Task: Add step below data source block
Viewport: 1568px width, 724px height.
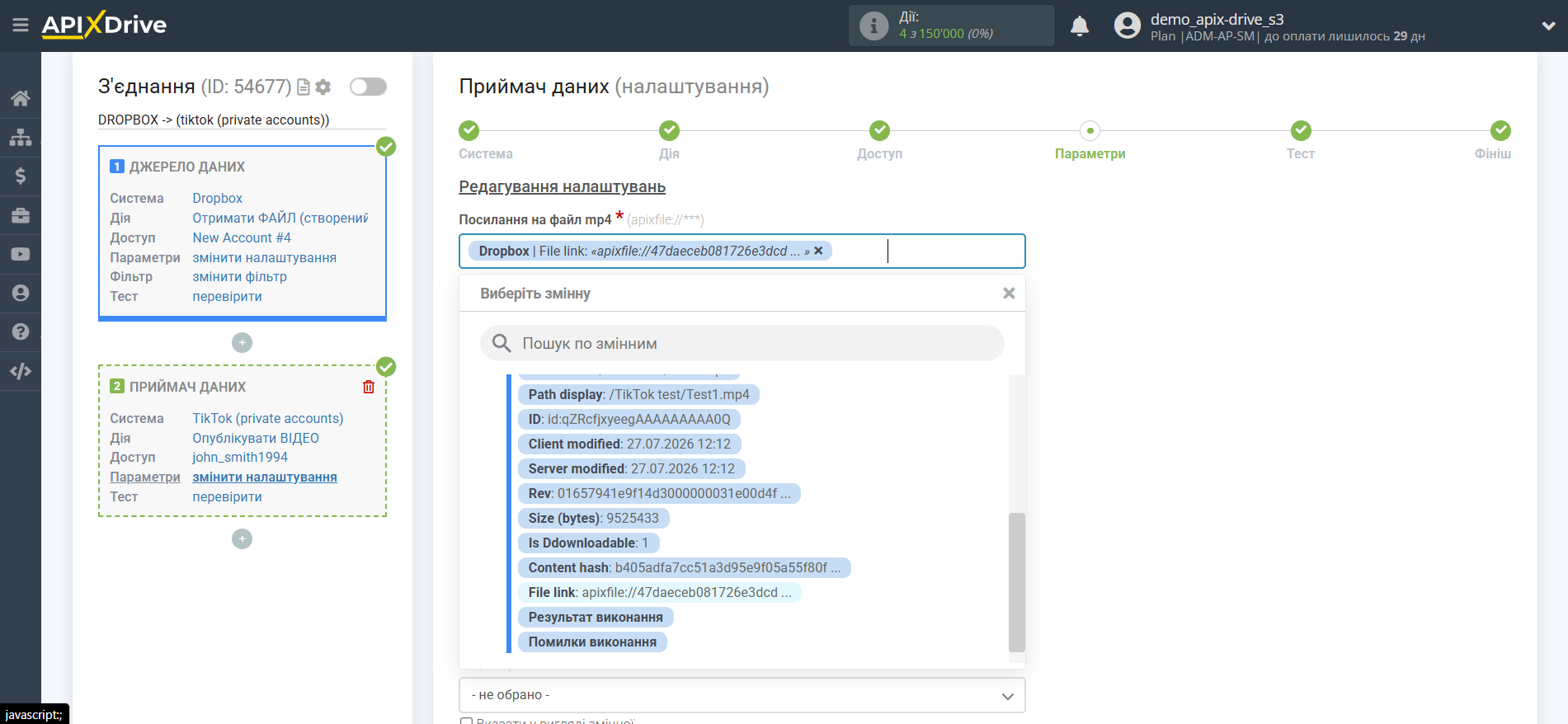Action: click(x=242, y=342)
